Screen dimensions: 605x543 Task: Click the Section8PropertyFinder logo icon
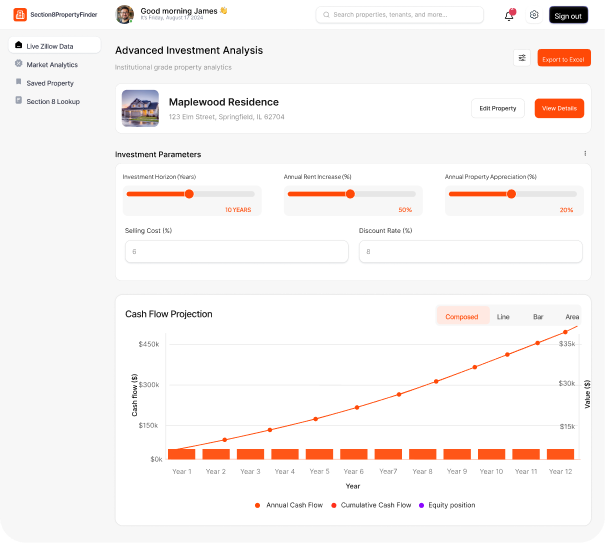pyautogui.click(x=20, y=15)
